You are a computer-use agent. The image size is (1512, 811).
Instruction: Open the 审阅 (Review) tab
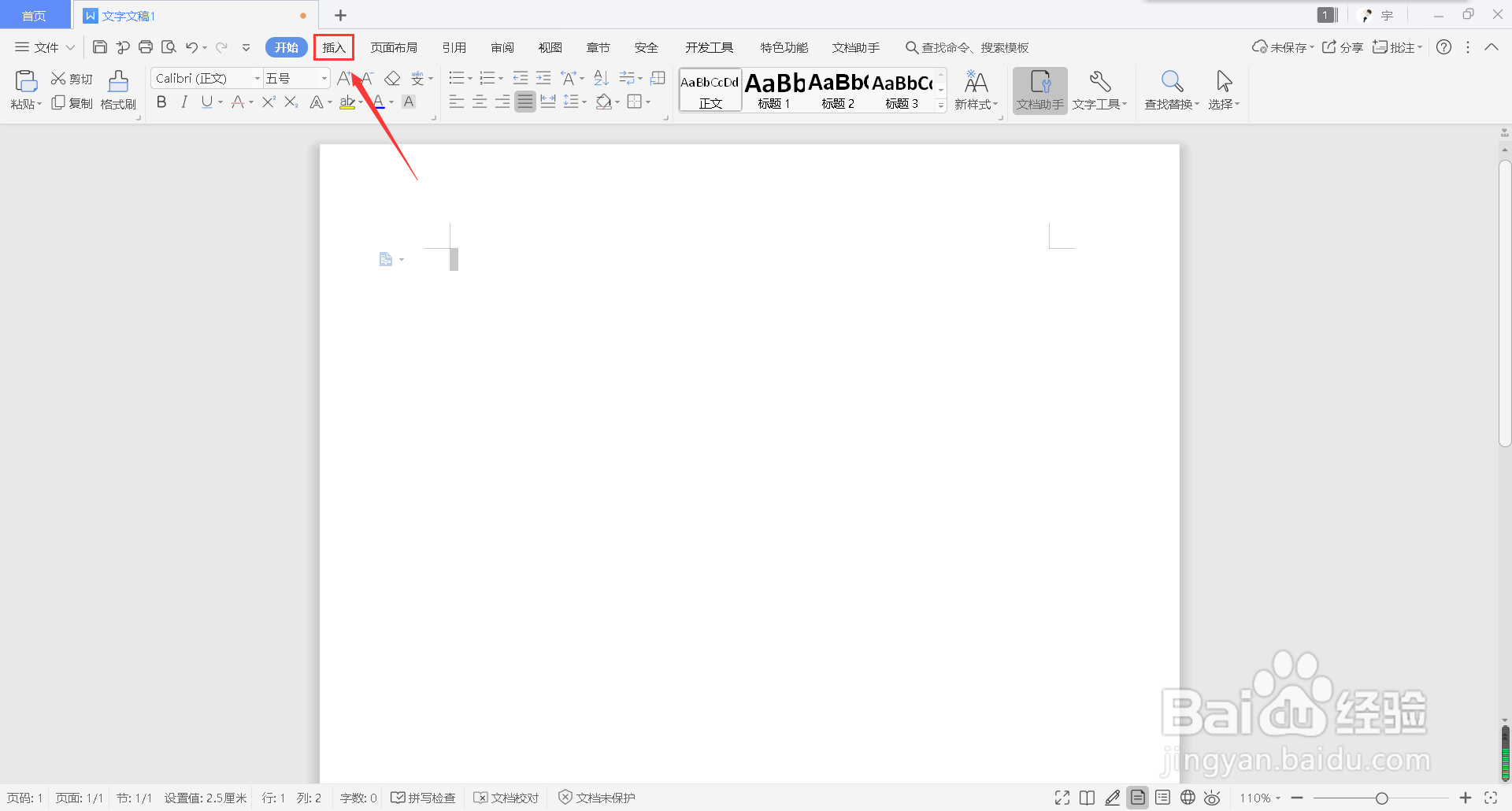502,47
